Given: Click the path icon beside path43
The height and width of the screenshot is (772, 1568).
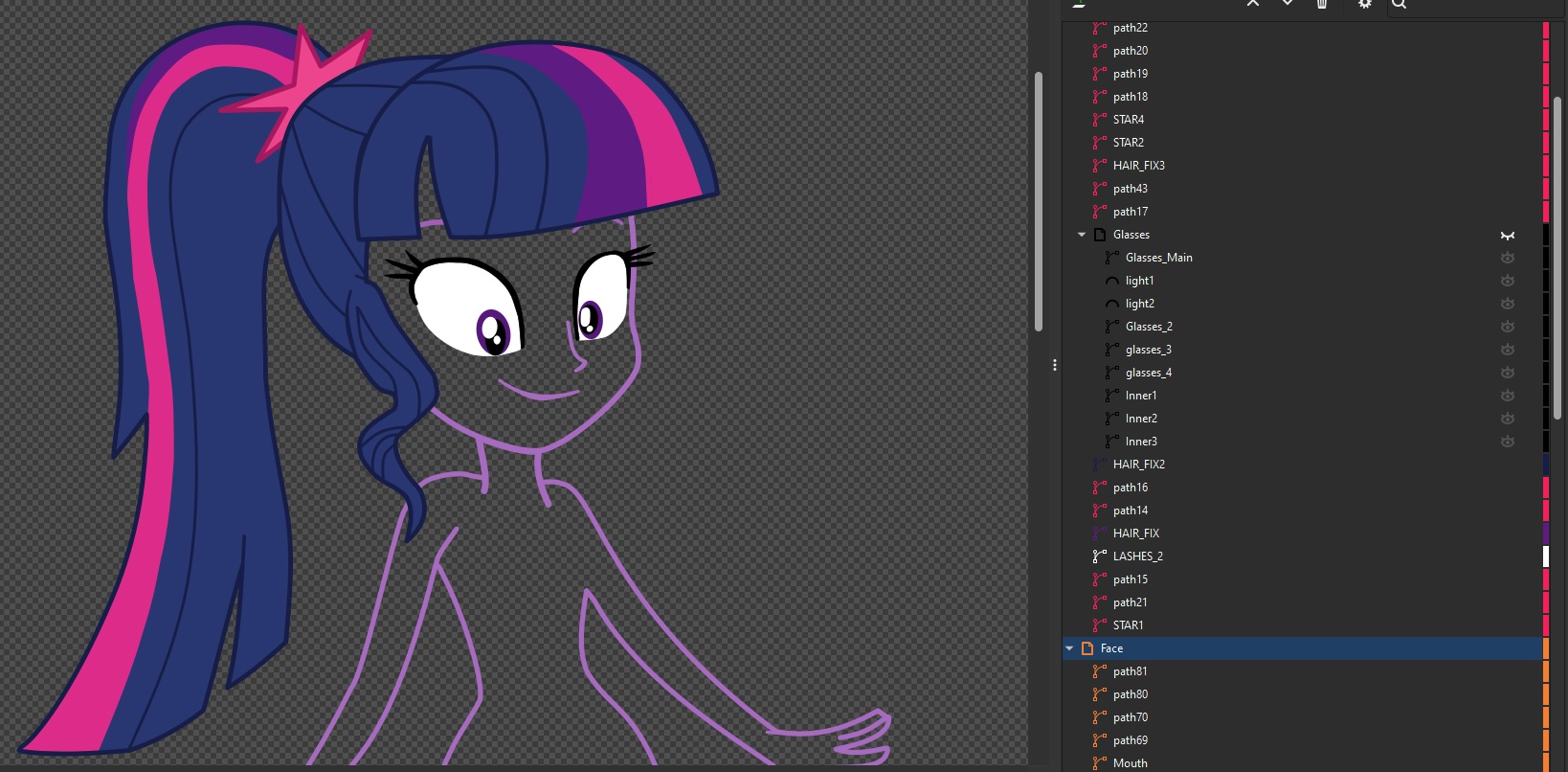Looking at the screenshot, I should pyautogui.click(x=1100, y=189).
